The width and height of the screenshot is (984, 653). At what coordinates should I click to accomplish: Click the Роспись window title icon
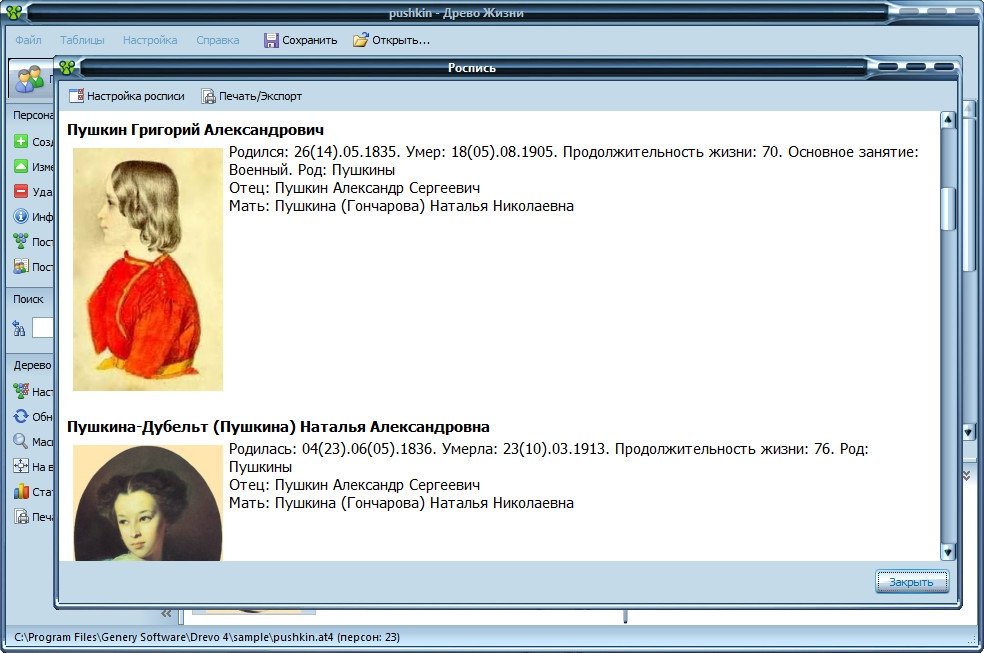(x=68, y=67)
